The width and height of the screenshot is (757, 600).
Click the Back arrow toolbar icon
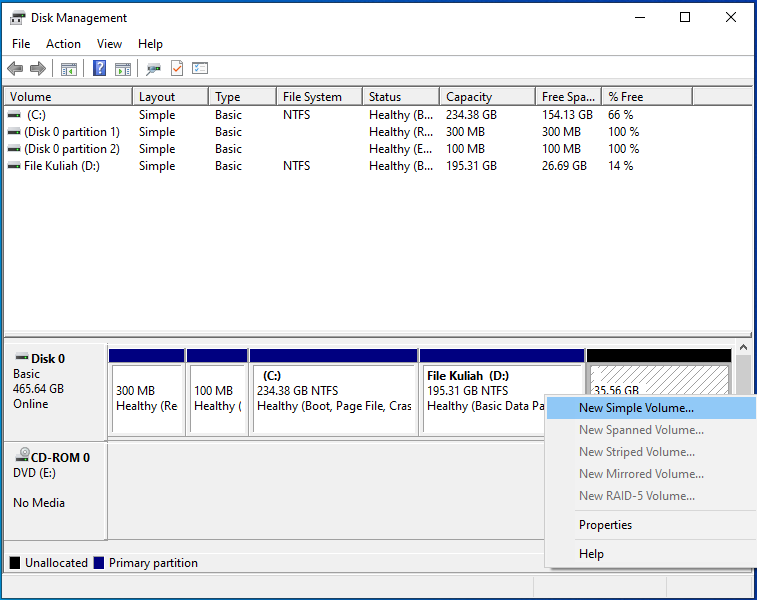15,69
